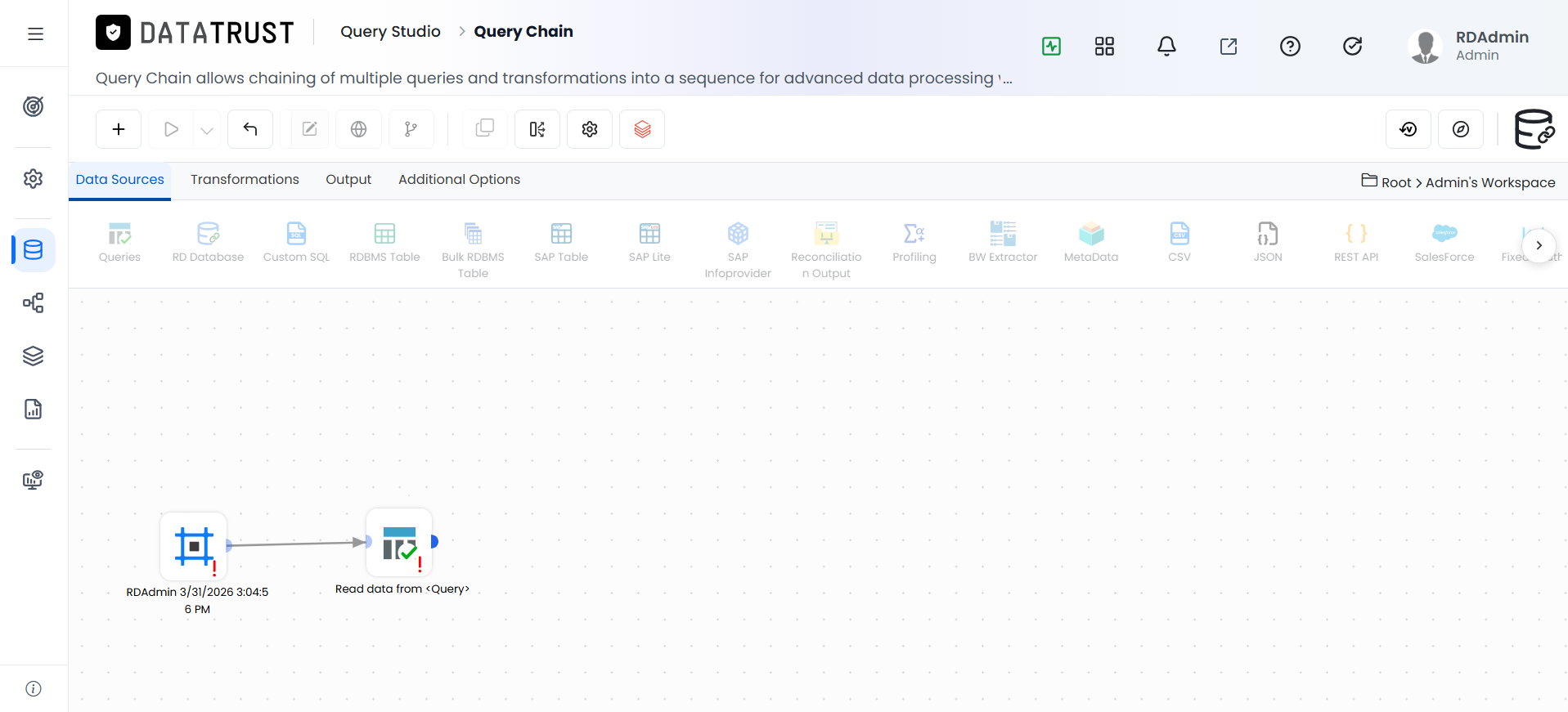
Task: Click the copy duplicate toolbar button
Action: (x=485, y=129)
